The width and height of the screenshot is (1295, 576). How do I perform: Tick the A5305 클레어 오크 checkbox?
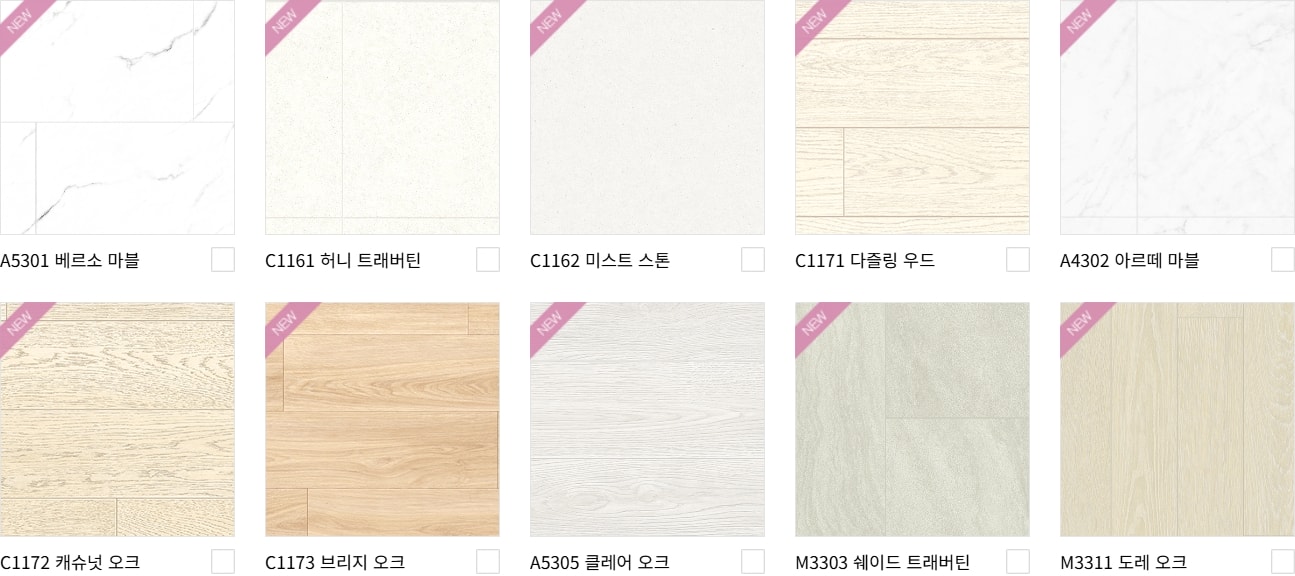tap(753, 562)
